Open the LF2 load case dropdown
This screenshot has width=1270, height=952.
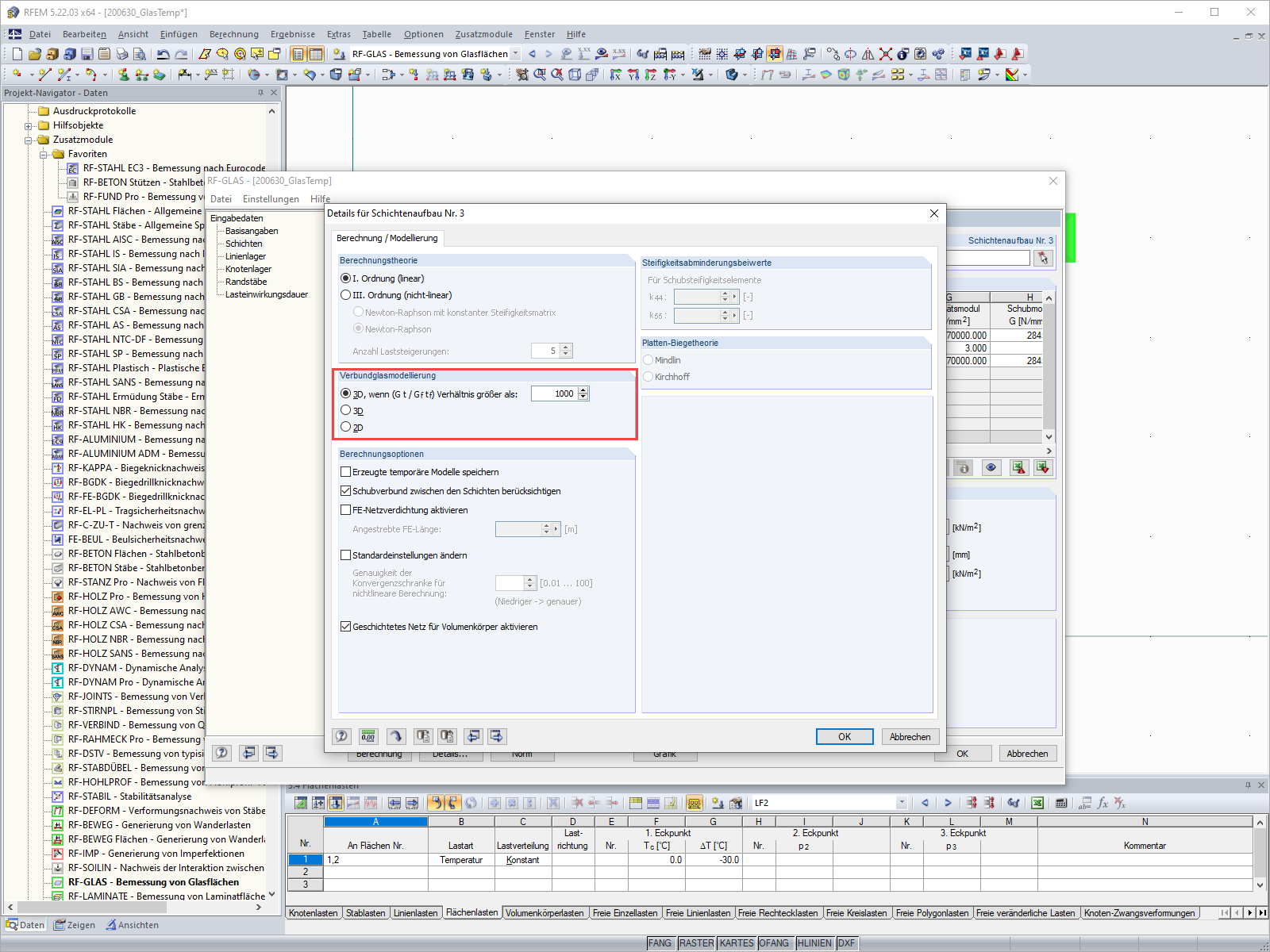click(x=902, y=803)
